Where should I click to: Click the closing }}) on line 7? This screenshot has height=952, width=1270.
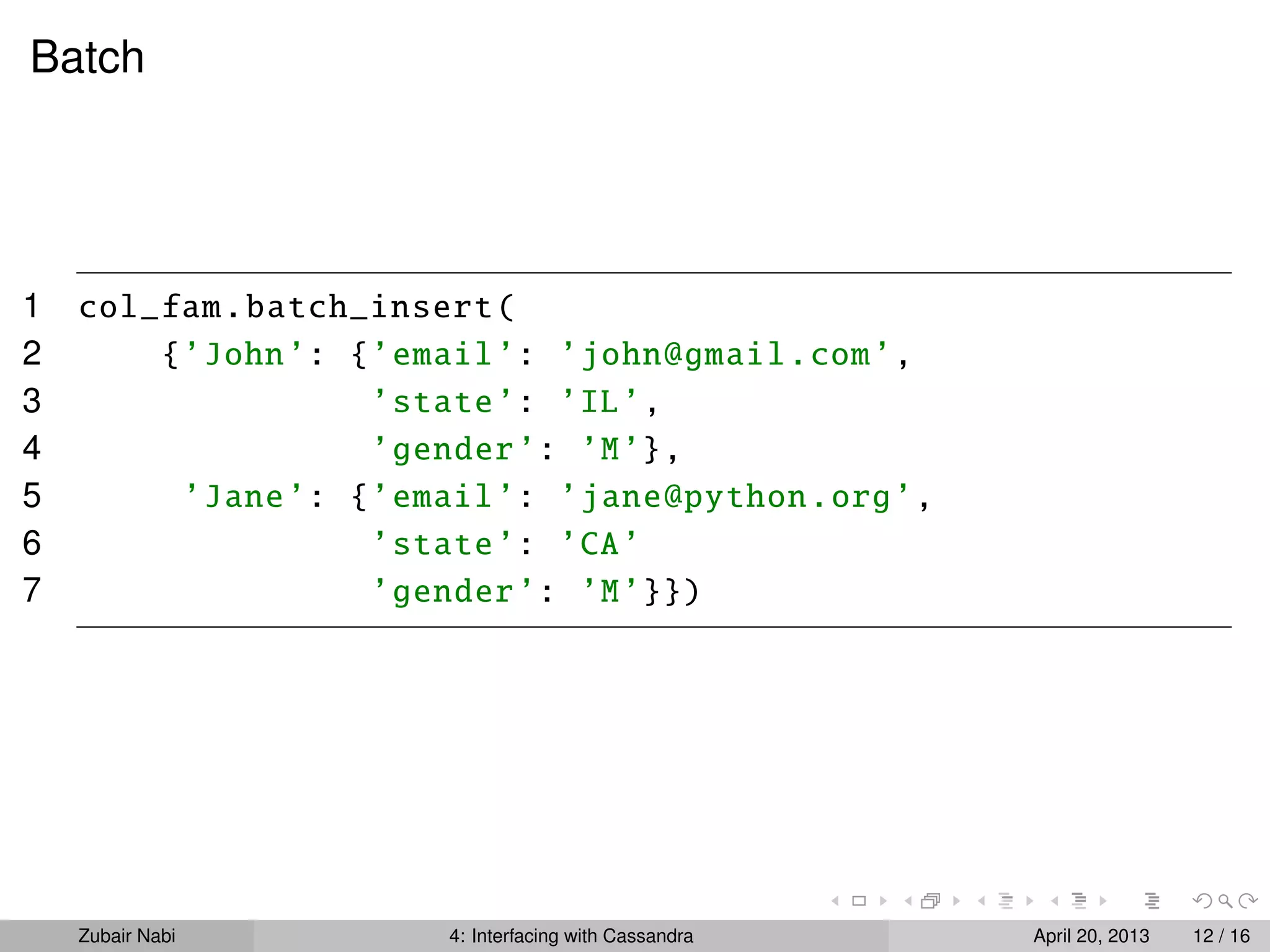click(x=672, y=591)
